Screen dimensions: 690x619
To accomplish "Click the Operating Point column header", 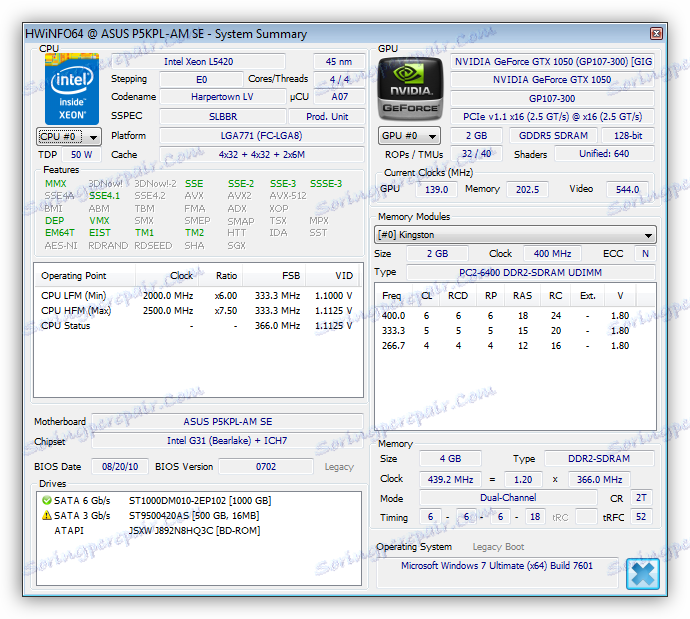I will pyautogui.click(x=75, y=275).
